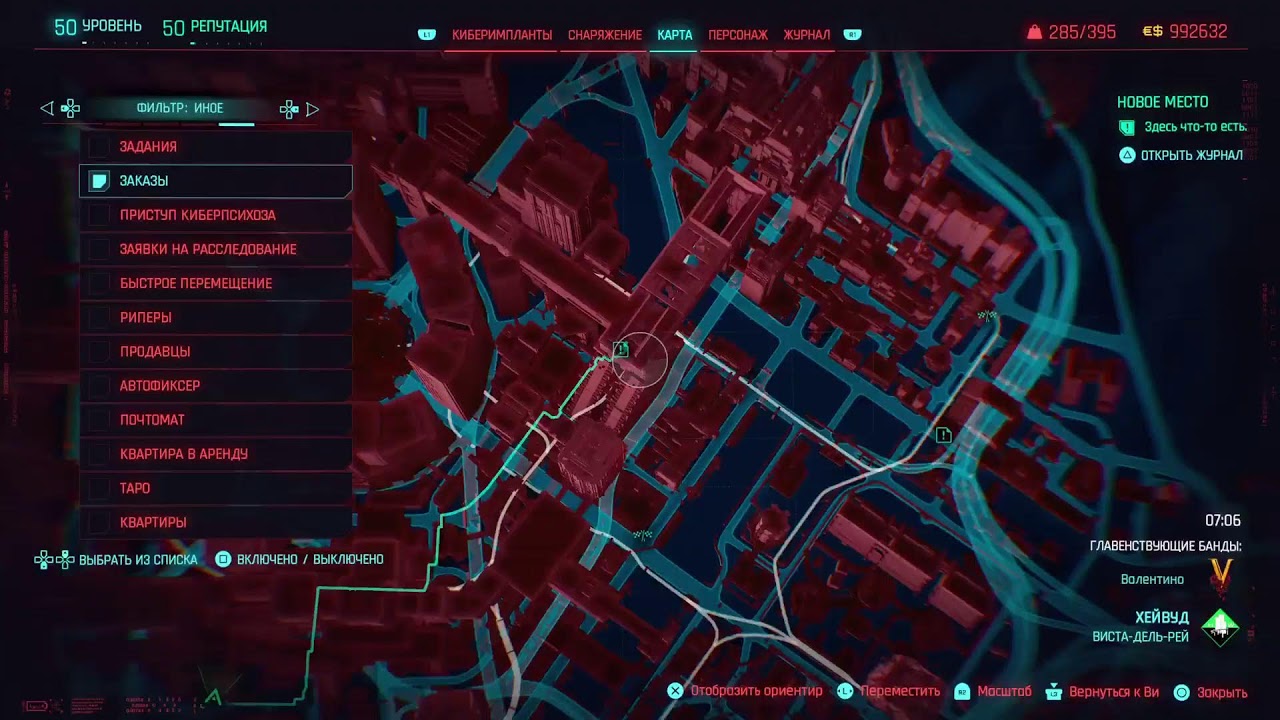Click the 992632 money value

pyautogui.click(x=1198, y=32)
